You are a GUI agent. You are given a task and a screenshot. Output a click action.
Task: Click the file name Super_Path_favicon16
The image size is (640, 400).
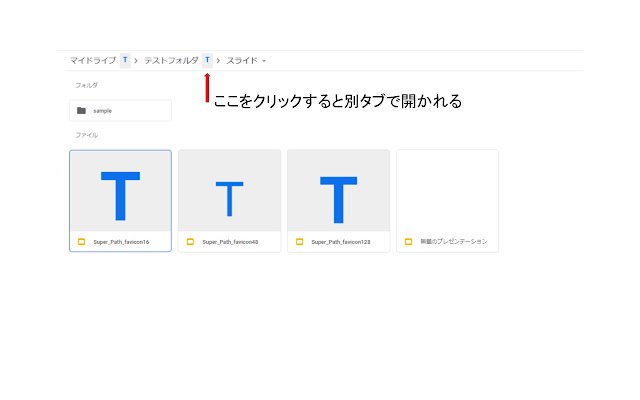tap(121, 242)
